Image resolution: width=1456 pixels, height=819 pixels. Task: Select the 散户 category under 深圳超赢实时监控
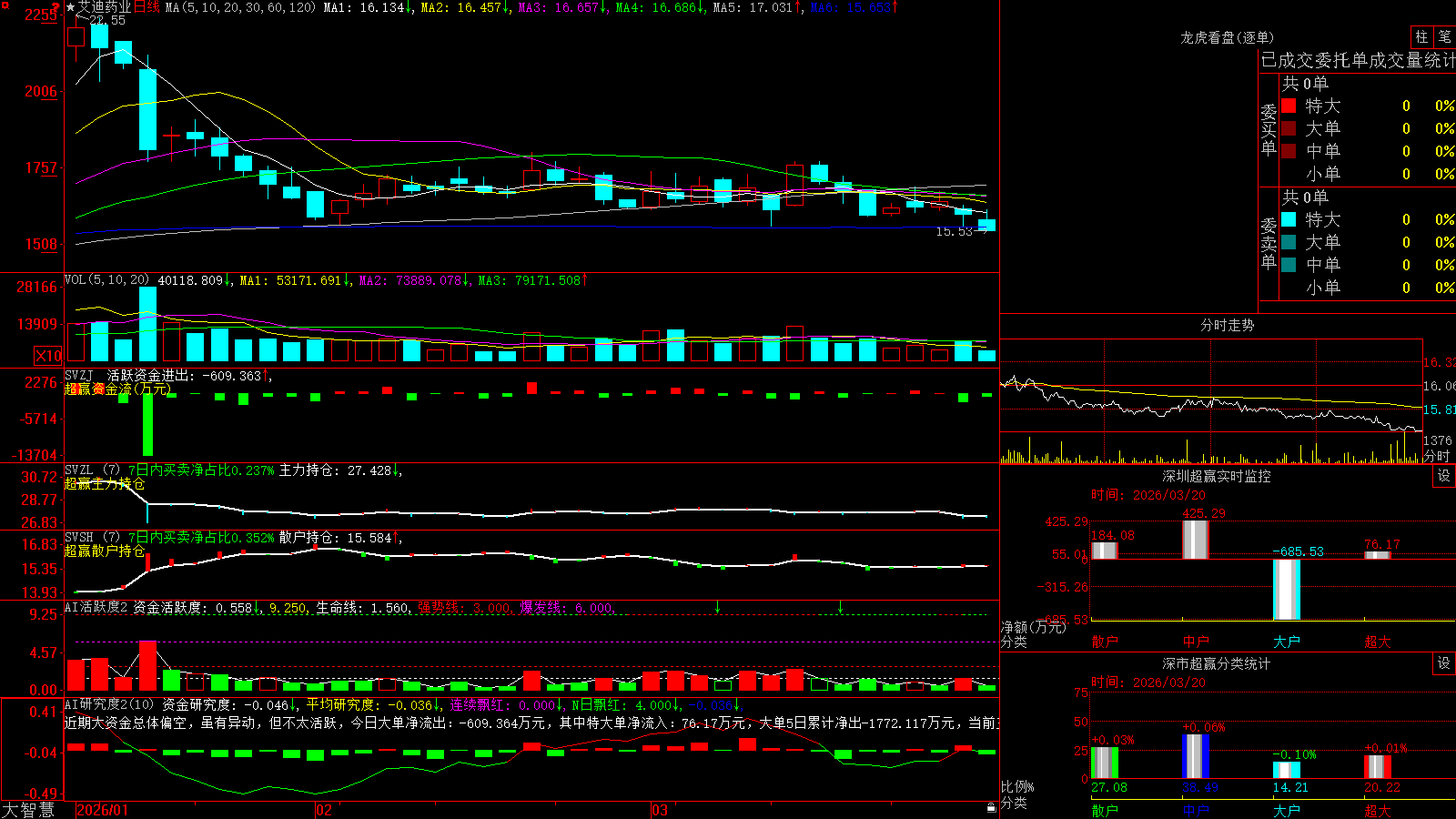1104,642
